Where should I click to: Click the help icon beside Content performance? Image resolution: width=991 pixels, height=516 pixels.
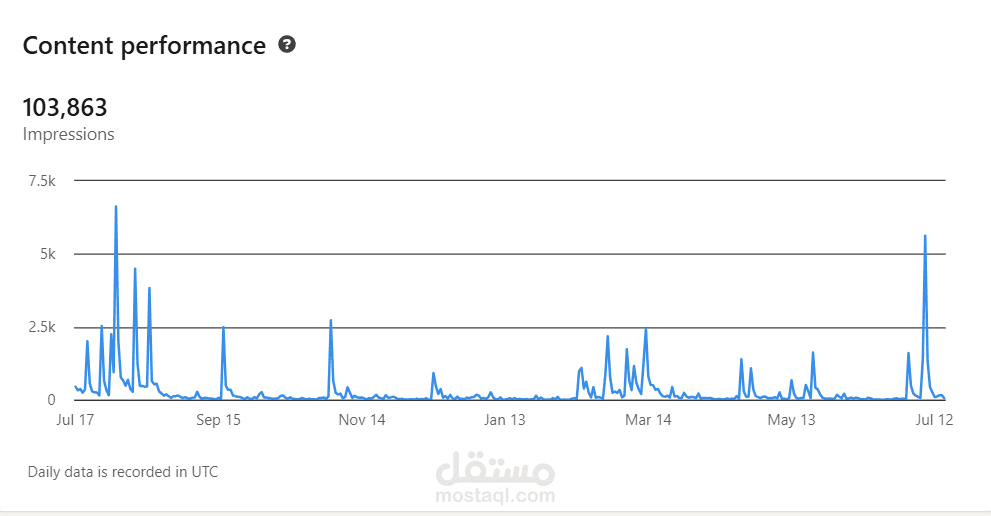click(287, 44)
